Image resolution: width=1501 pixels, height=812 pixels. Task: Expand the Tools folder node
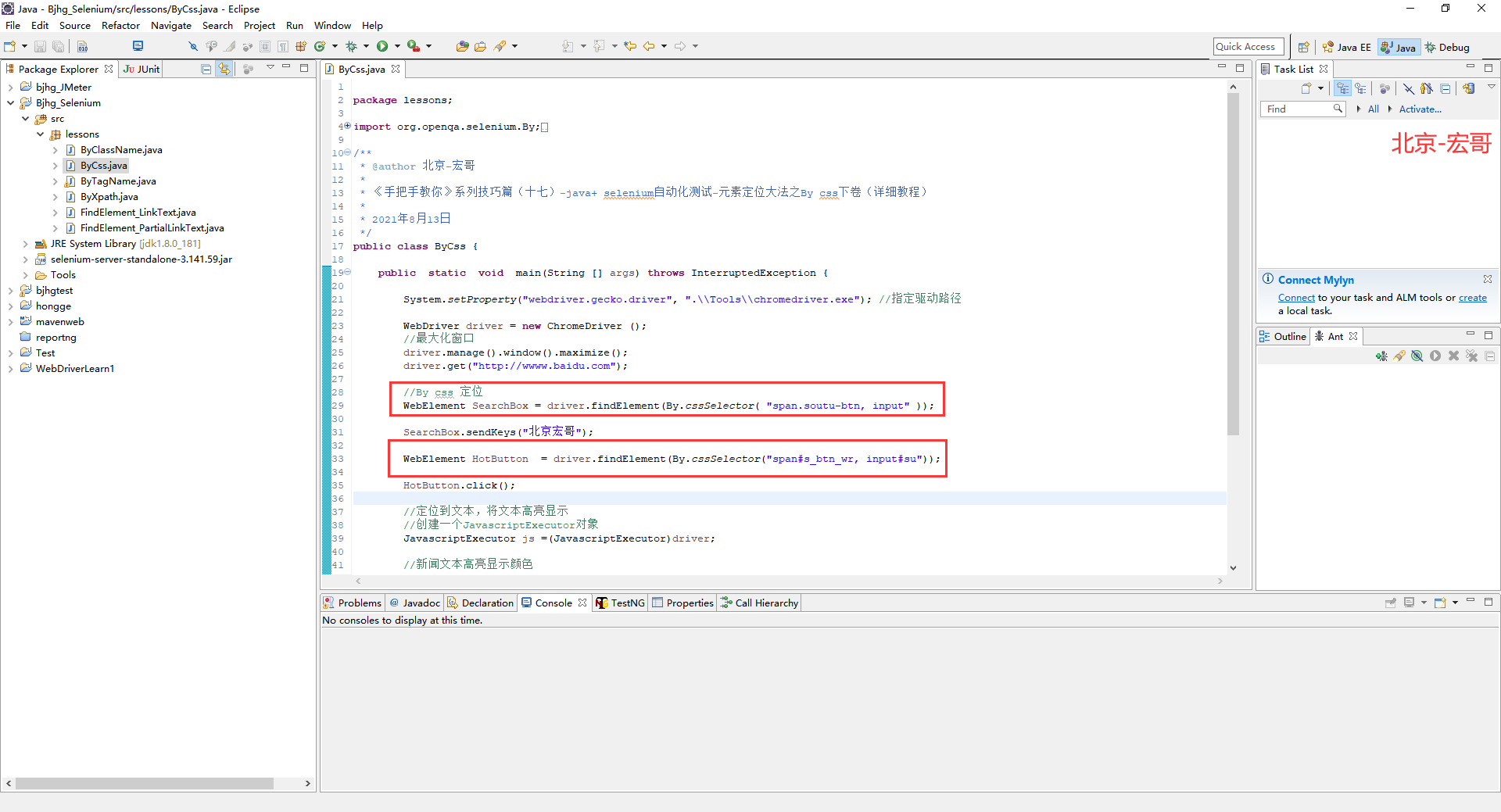pyautogui.click(x=26, y=275)
